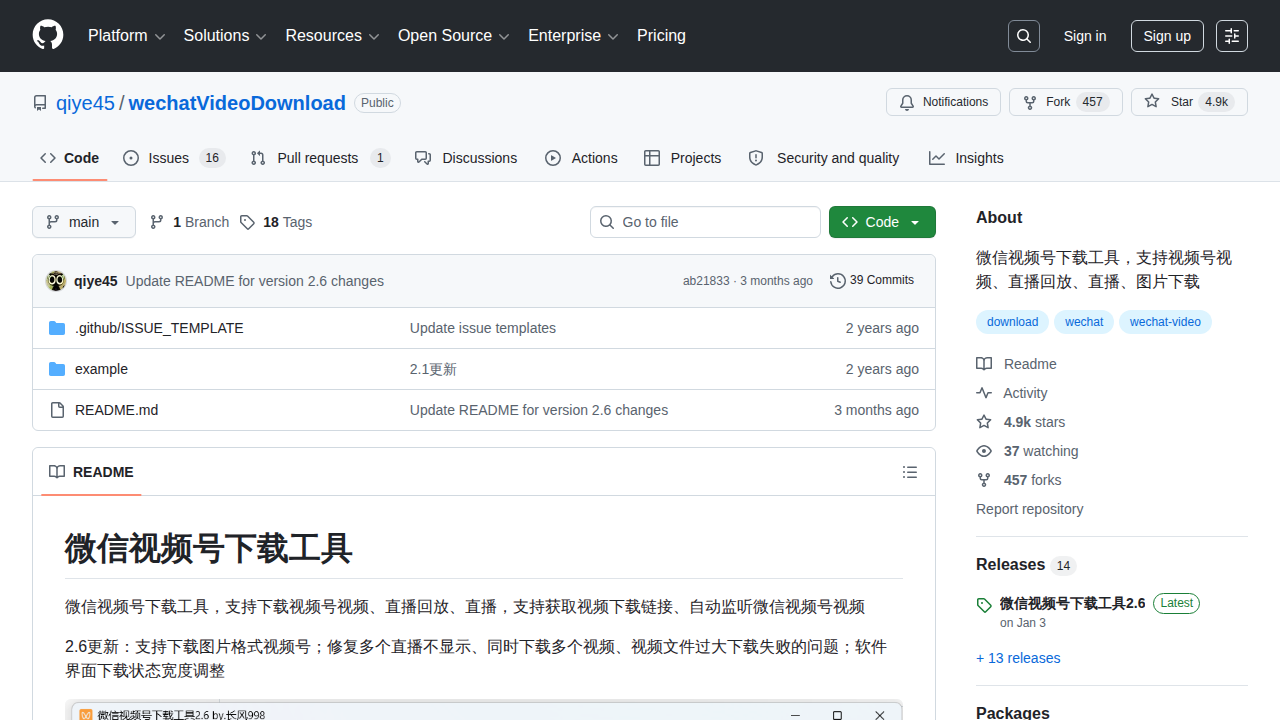Click the GitHub logo in the header
1280x720 pixels.
(47, 36)
